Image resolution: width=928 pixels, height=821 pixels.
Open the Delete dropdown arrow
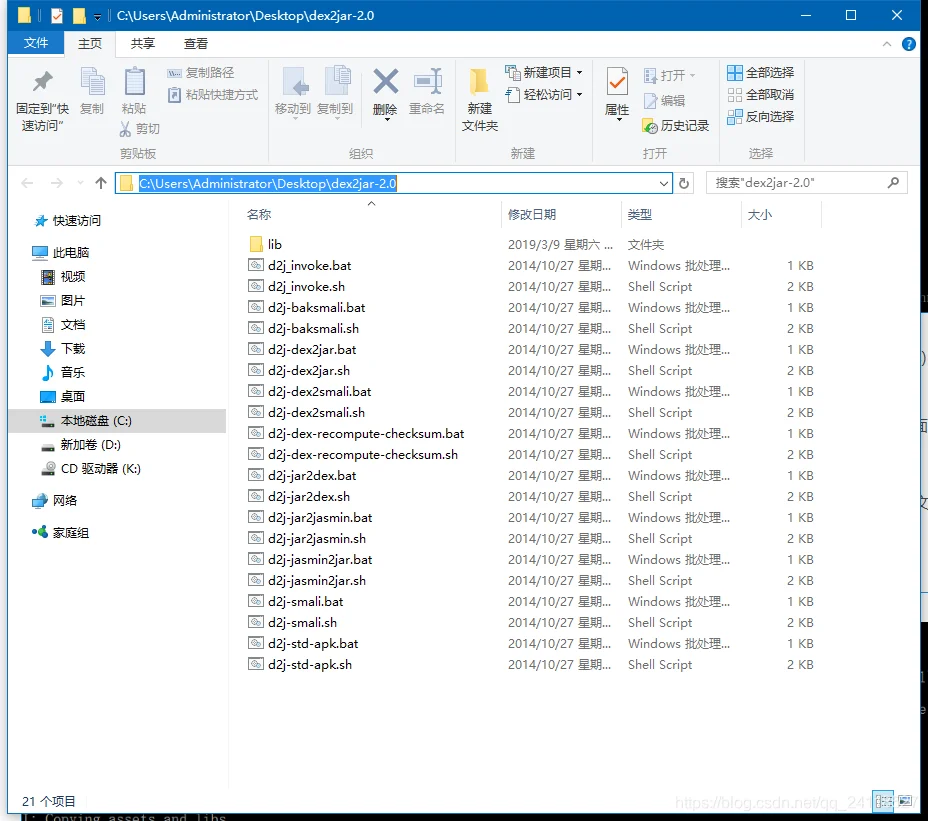click(387, 120)
